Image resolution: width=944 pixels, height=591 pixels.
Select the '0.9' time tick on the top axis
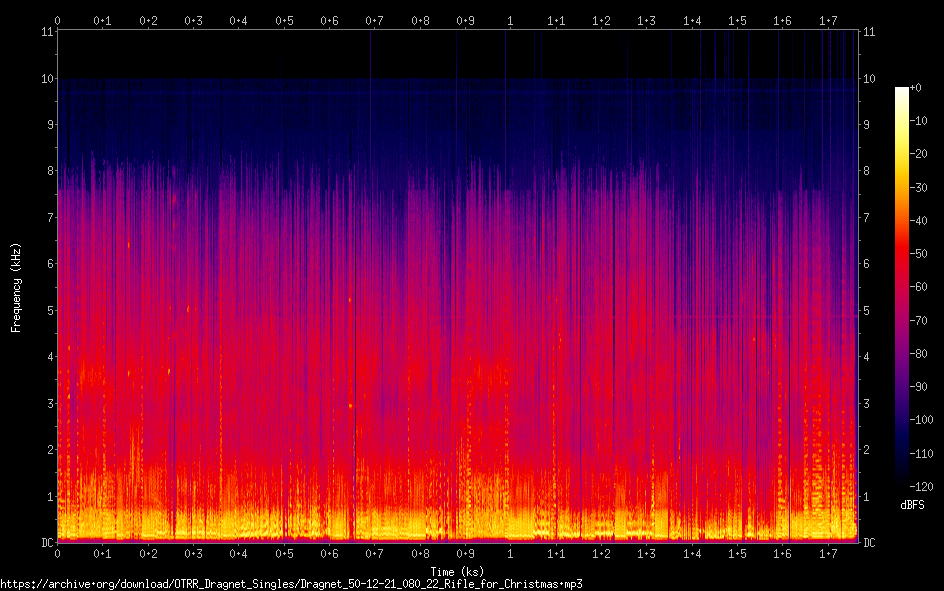(465, 20)
